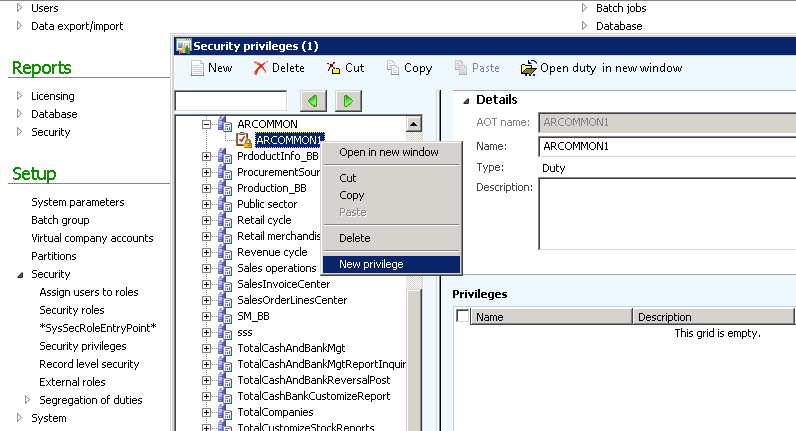Click the icon beside Sales operations

pyautogui.click(x=225, y=268)
